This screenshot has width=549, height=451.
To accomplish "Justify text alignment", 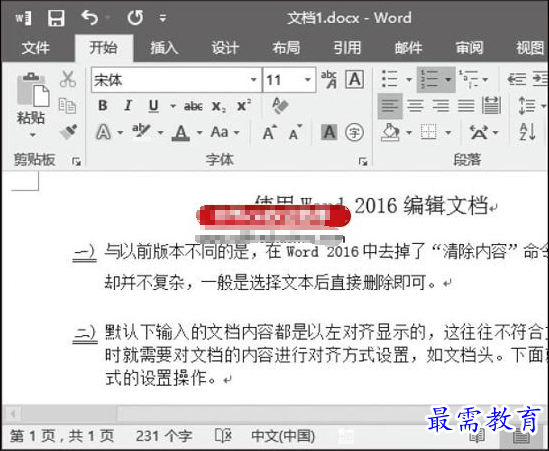I will [466, 105].
